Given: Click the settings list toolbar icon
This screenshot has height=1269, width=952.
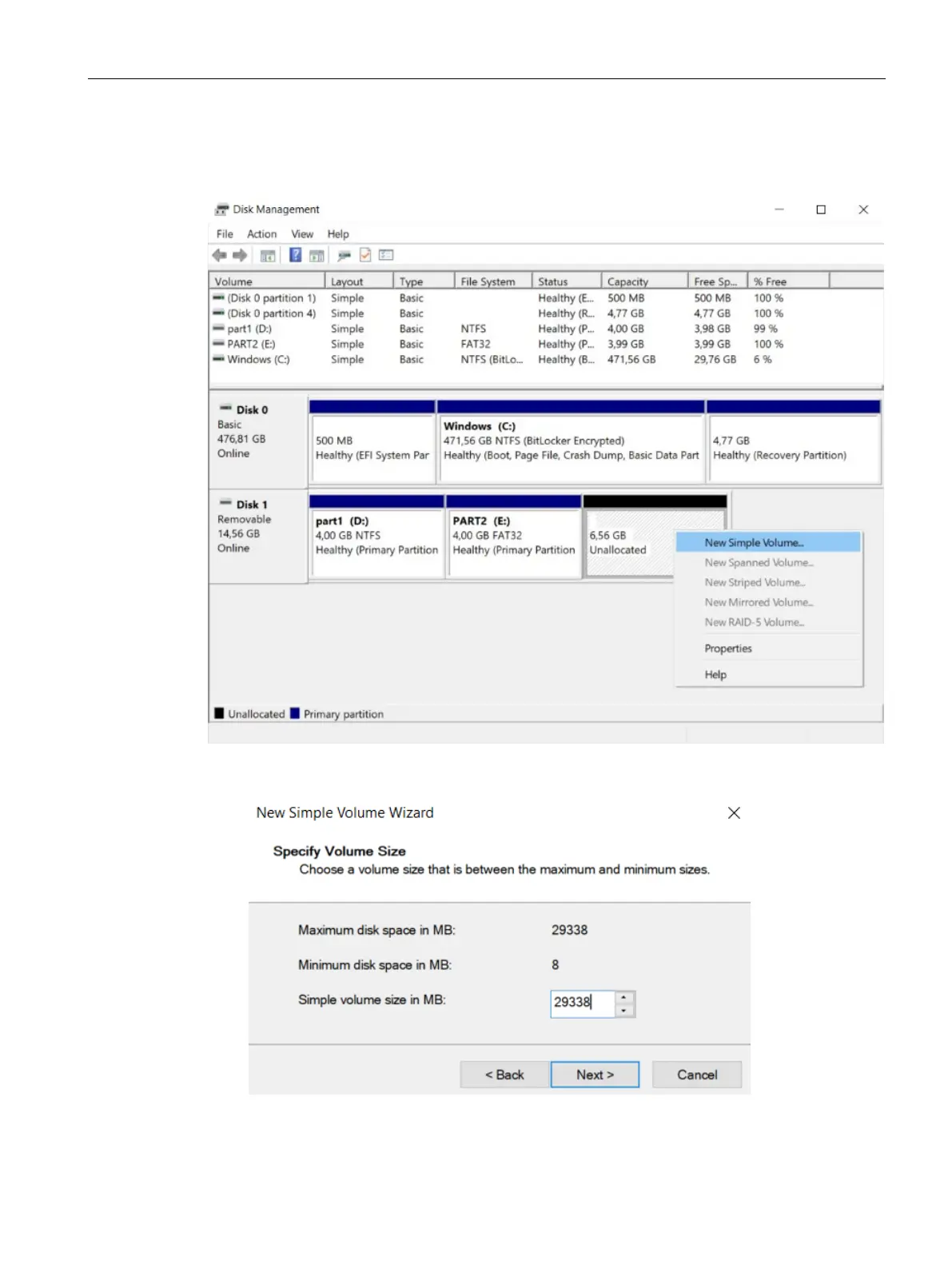Looking at the screenshot, I should tap(386, 255).
